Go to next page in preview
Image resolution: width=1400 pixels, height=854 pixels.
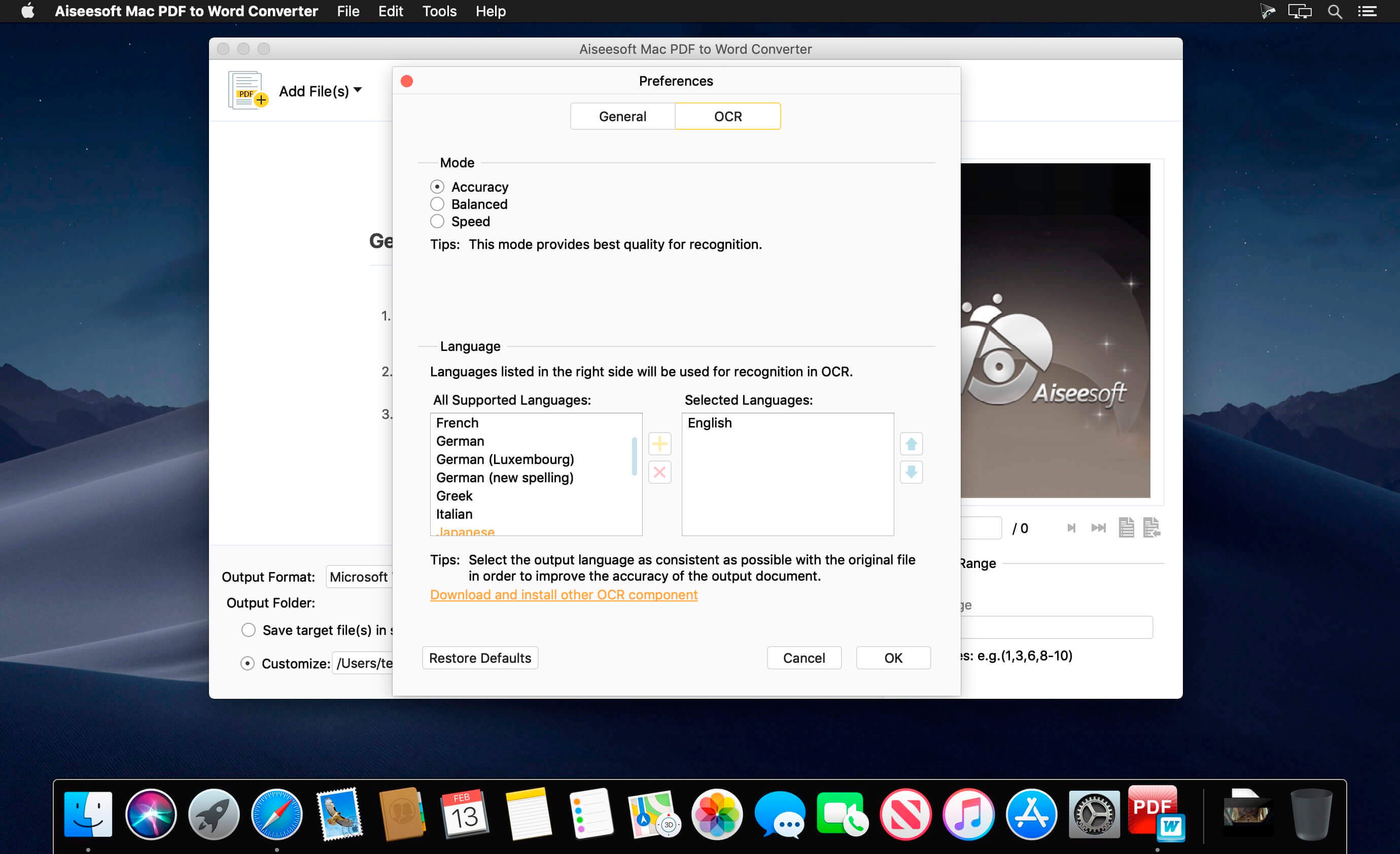coord(1071,528)
